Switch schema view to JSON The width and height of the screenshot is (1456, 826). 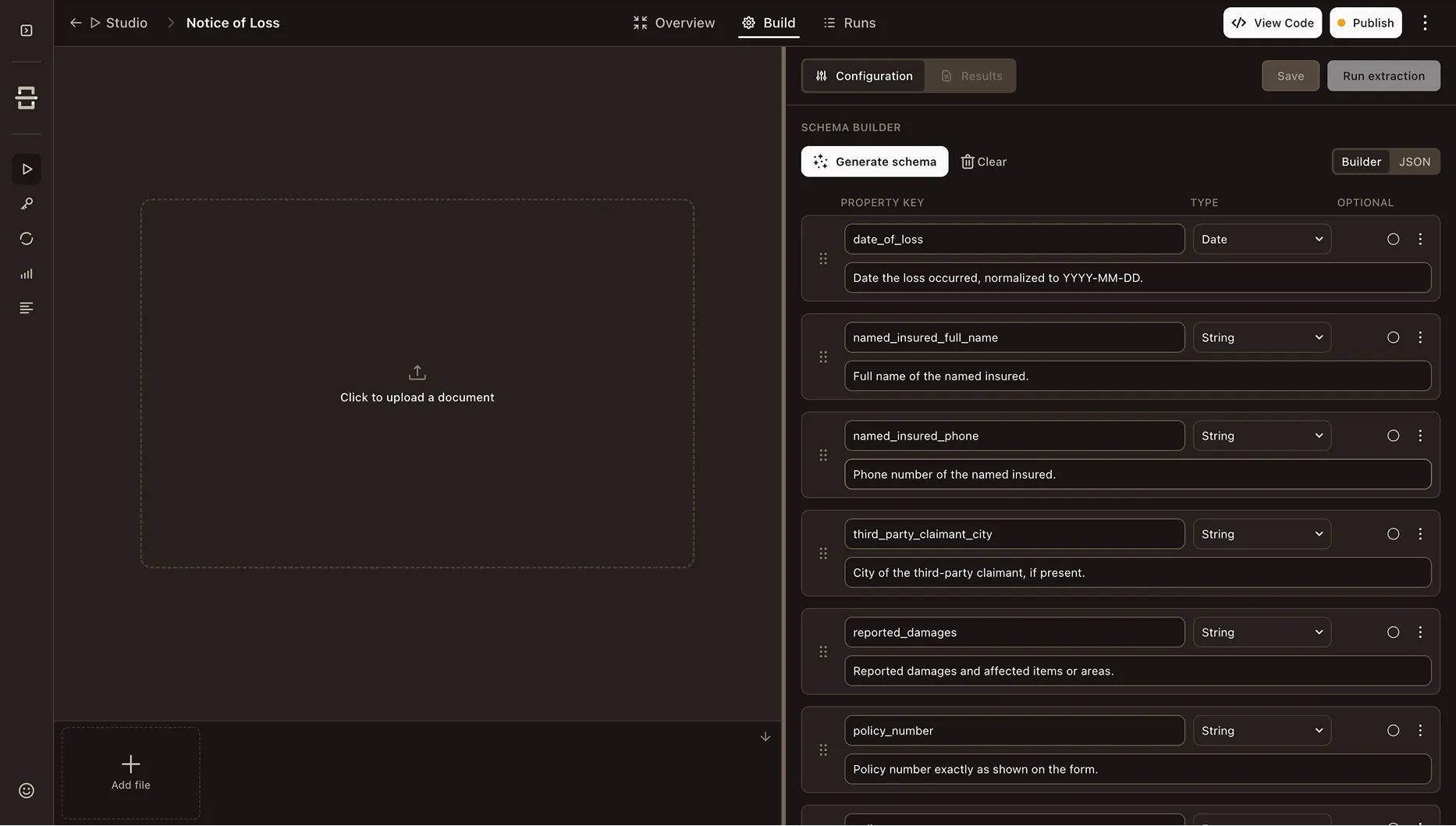tap(1414, 162)
